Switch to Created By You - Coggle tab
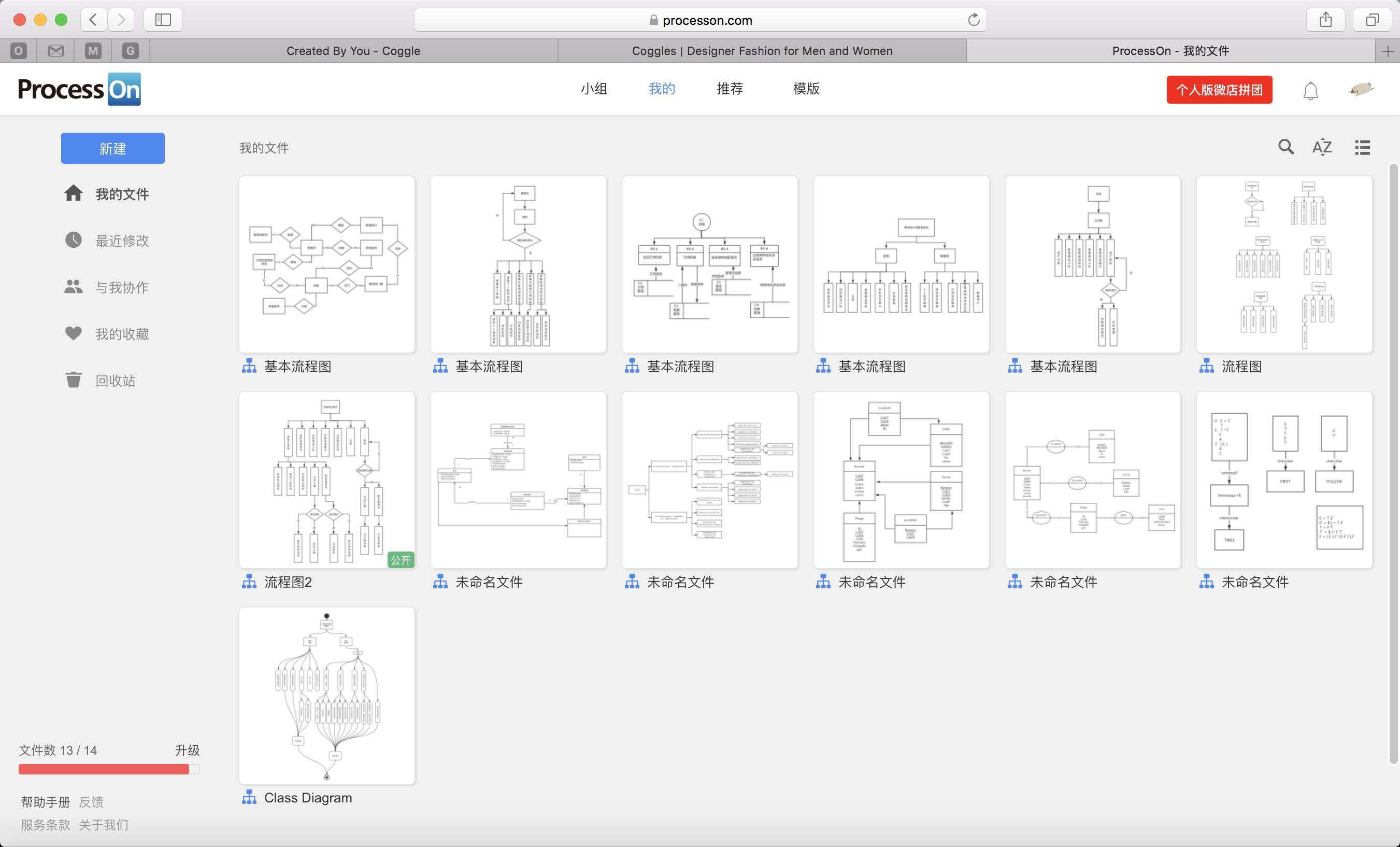 353,51
